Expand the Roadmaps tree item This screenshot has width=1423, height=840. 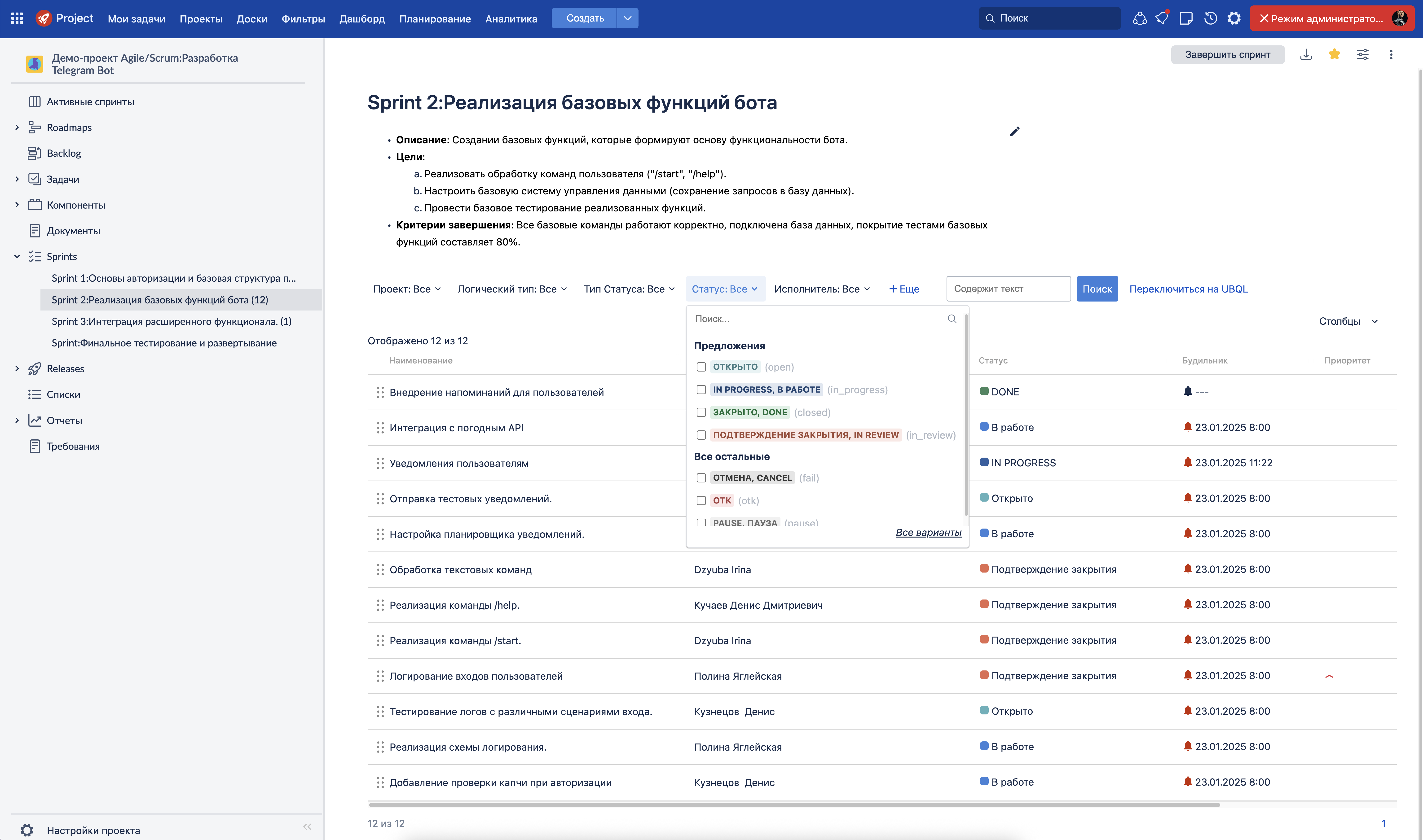click(17, 127)
